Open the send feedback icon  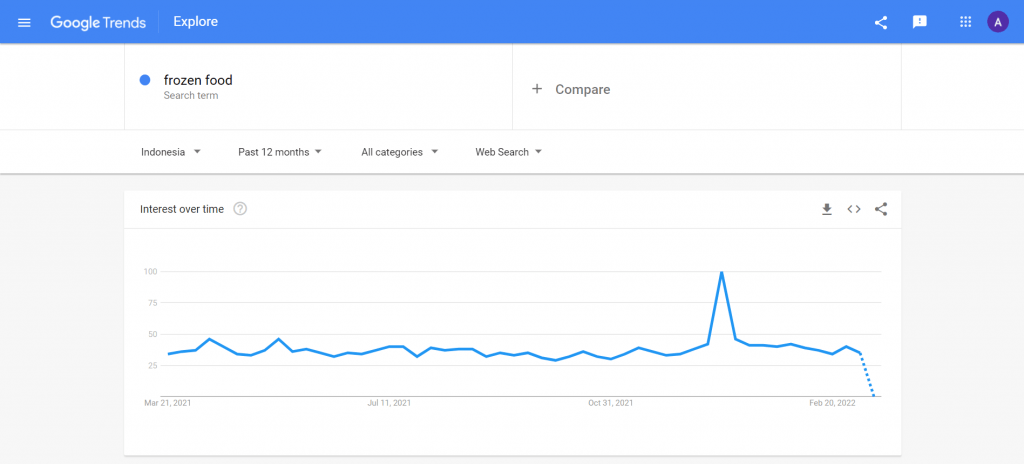pyautogui.click(x=920, y=22)
